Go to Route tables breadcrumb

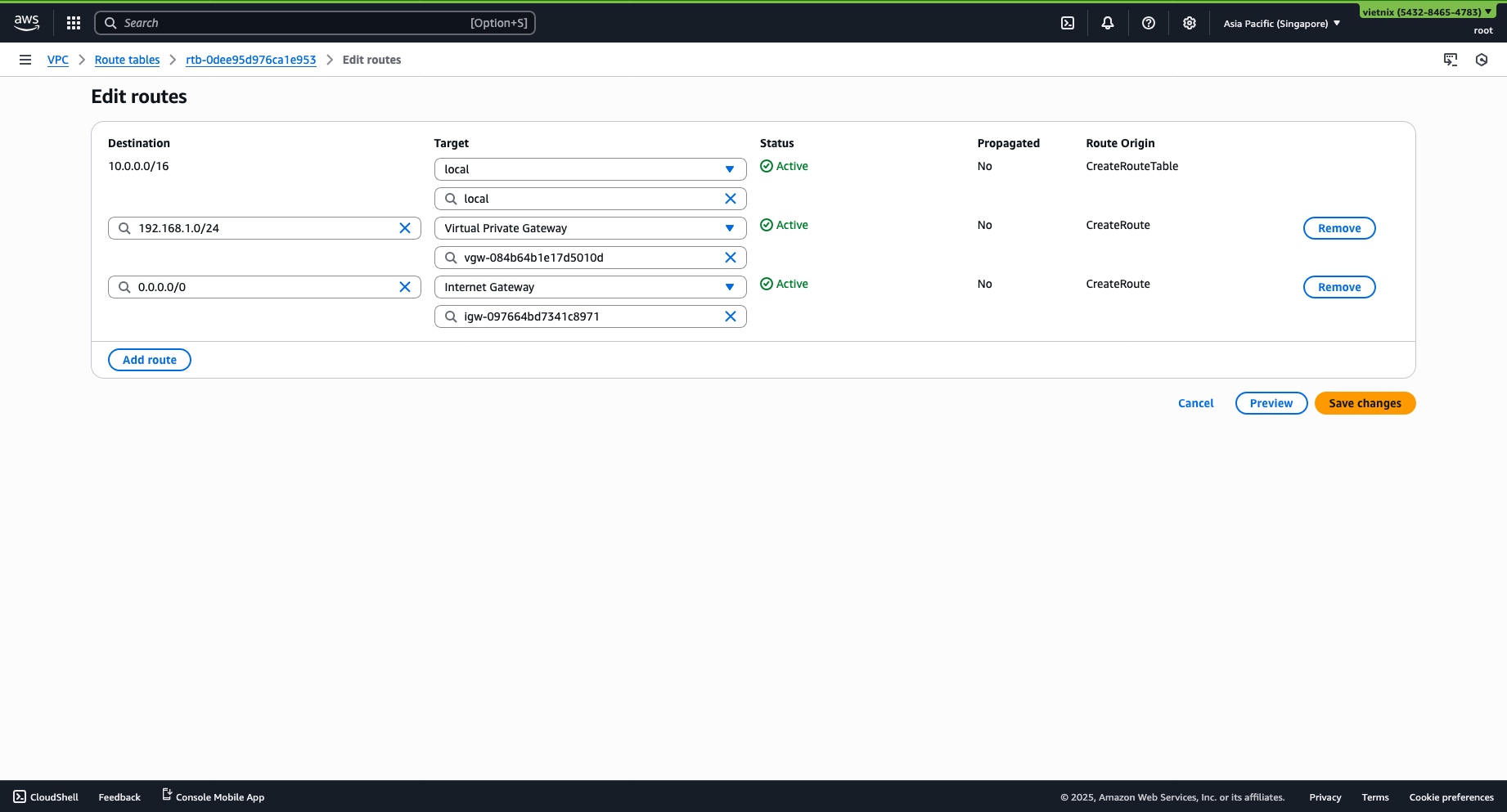tap(127, 60)
